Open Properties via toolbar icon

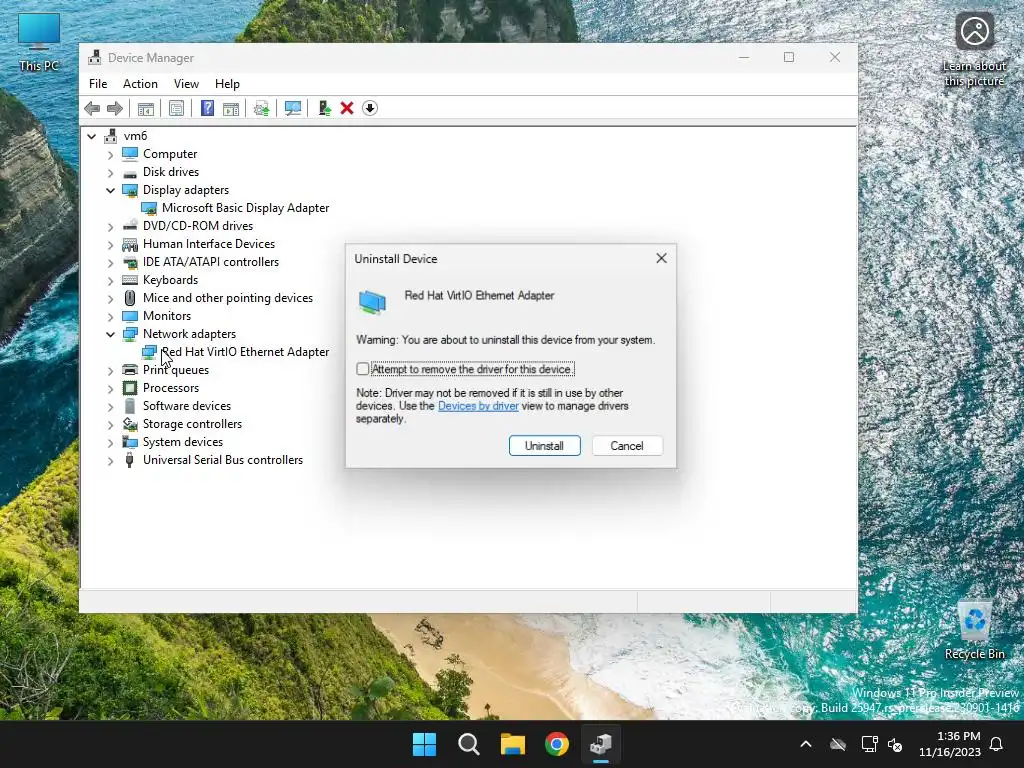click(x=176, y=108)
